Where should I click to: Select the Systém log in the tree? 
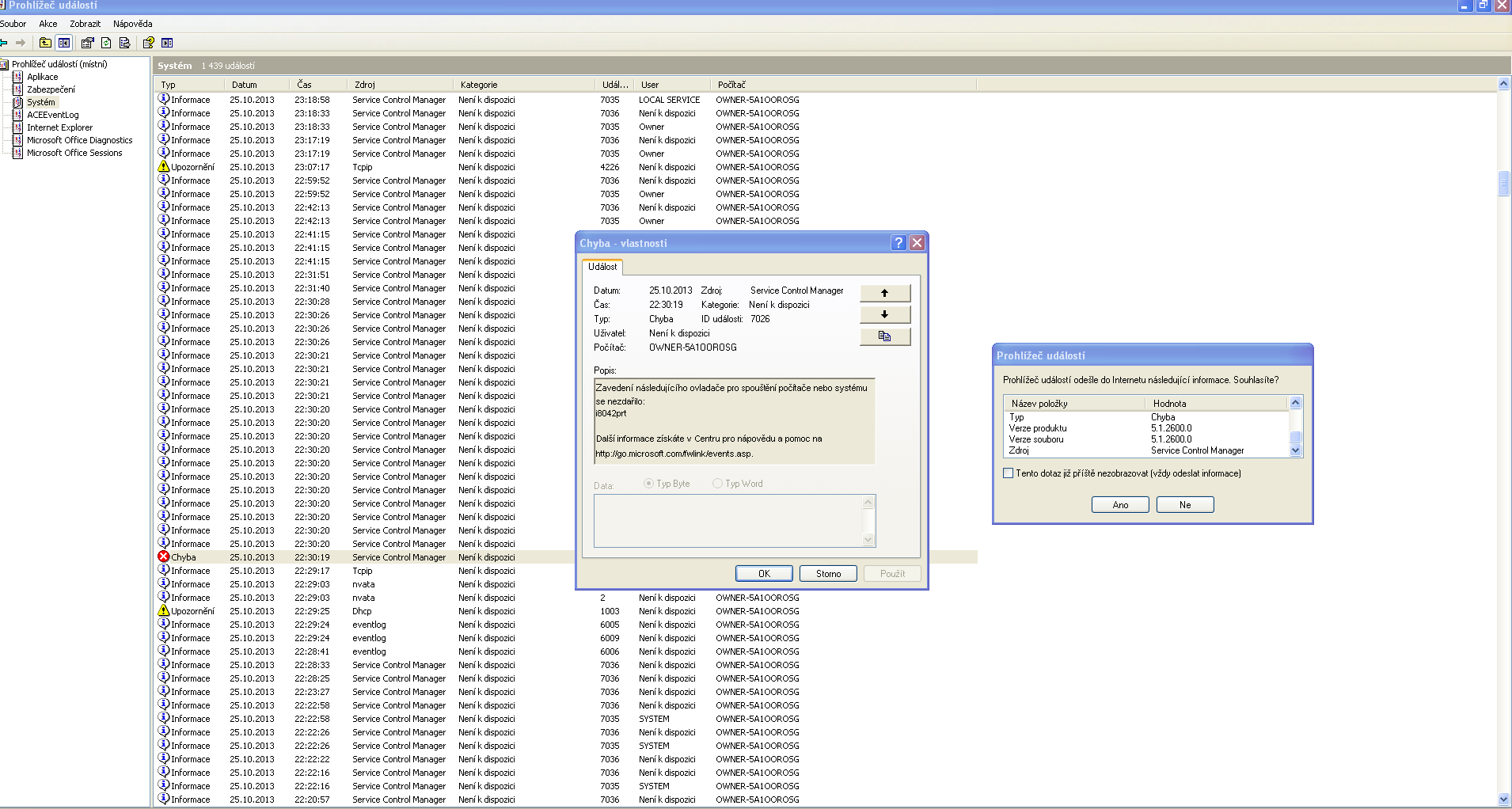pos(41,102)
